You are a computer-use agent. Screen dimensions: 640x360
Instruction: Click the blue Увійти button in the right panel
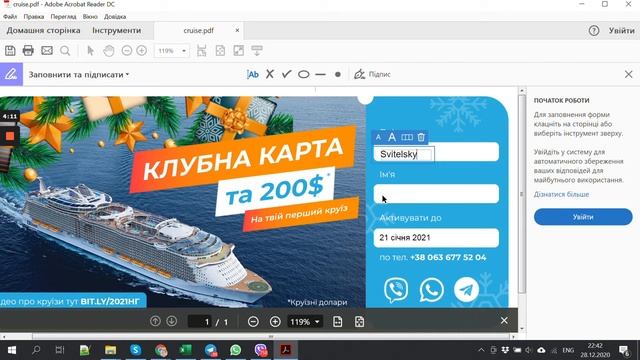583,217
